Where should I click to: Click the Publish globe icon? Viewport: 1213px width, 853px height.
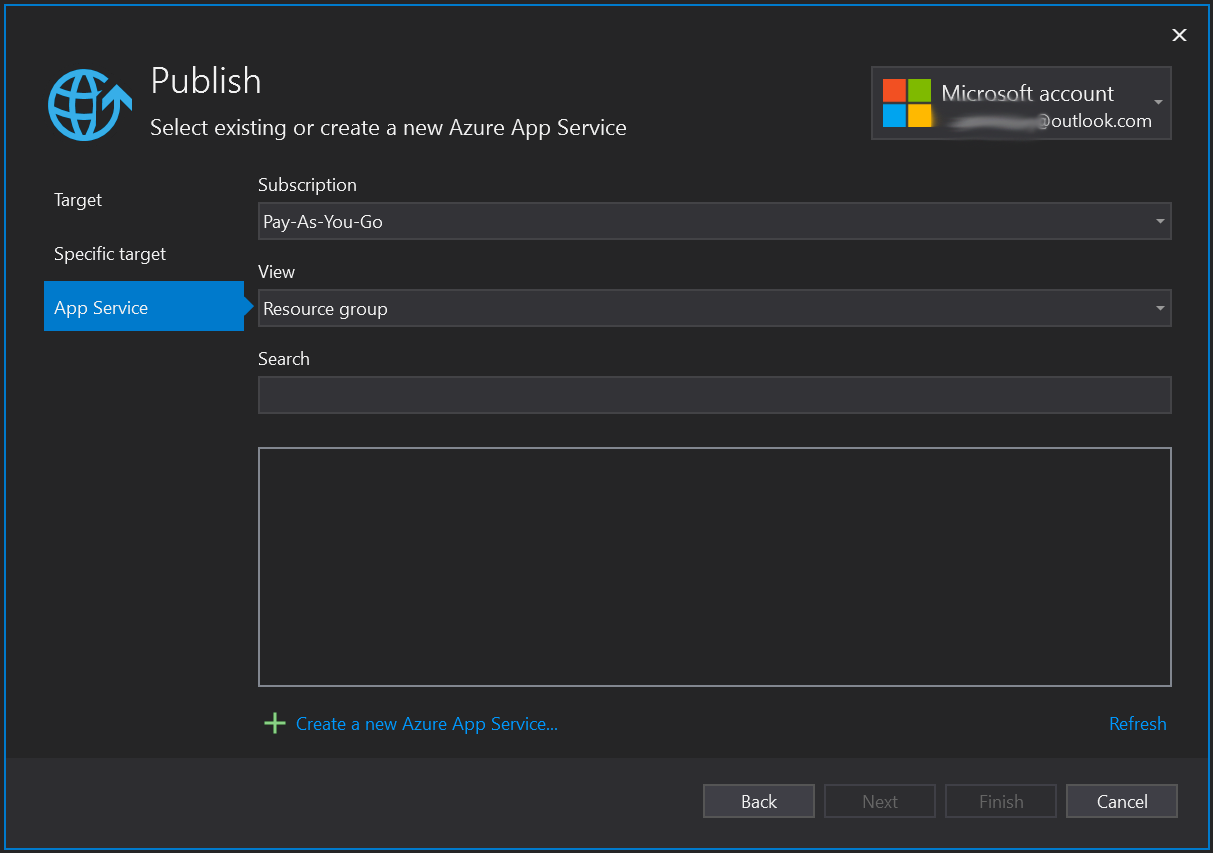coord(90,104)
